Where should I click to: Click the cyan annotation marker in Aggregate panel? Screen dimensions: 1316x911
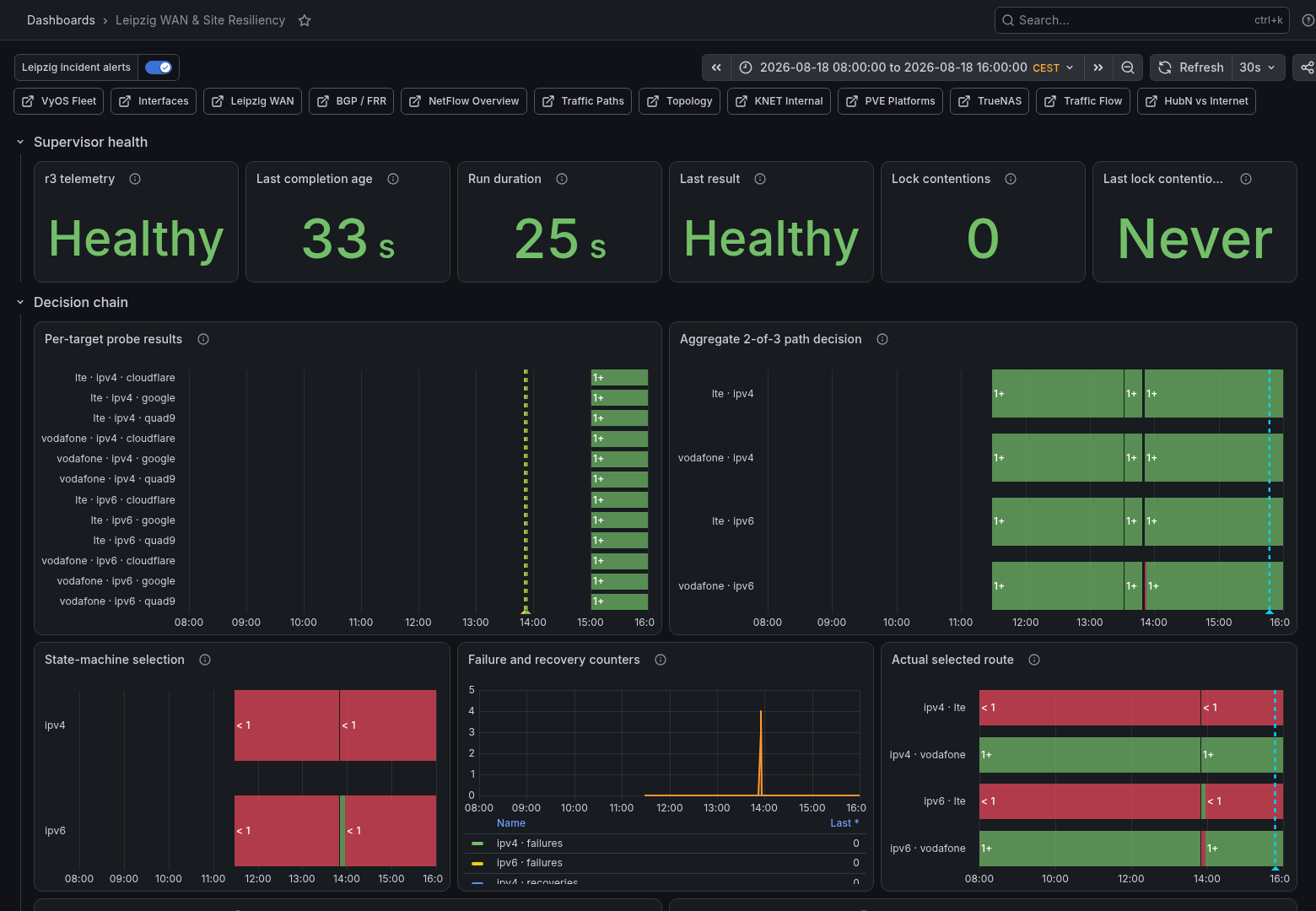[x=1269, y=611]
